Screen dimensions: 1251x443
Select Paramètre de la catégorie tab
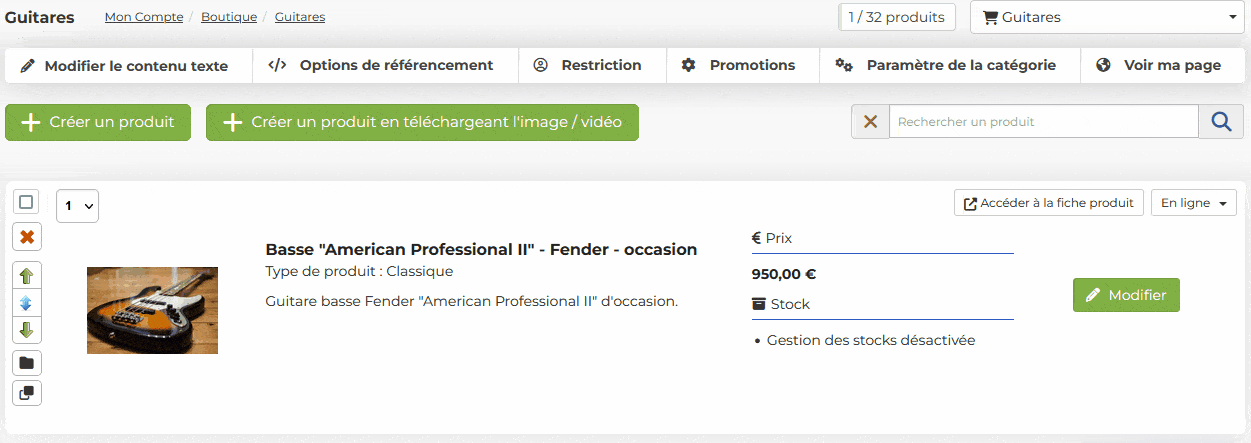(x=946, y=65)
